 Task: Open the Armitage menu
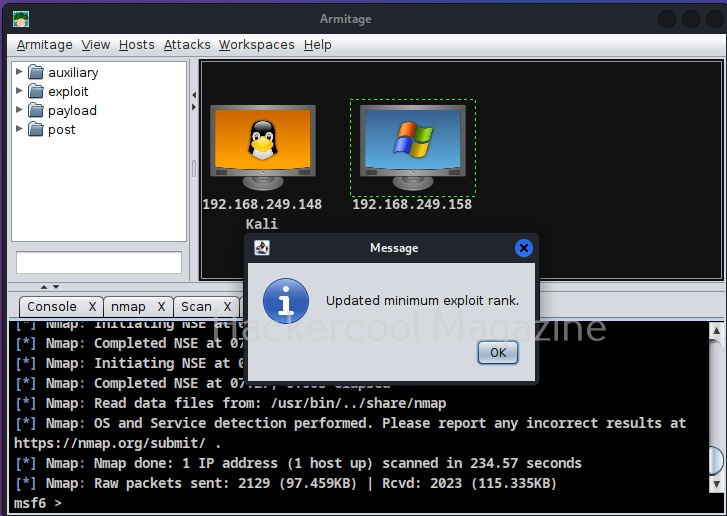click(x=45, y=45)
